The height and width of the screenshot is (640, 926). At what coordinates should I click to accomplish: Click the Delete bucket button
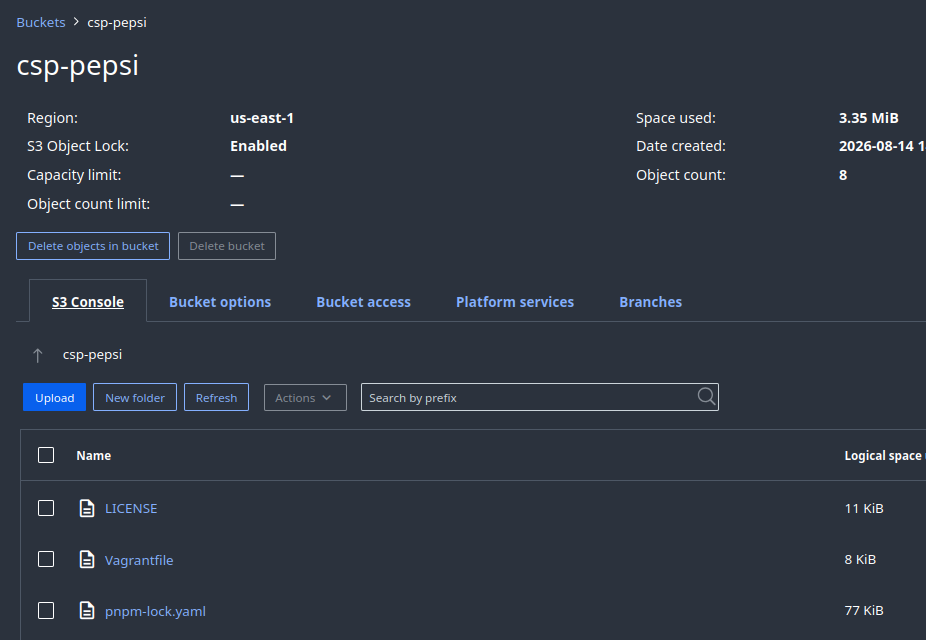point(227,246)
